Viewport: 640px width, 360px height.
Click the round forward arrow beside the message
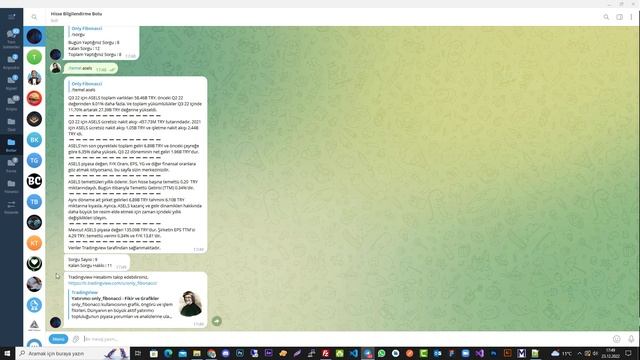coord(217,321)
